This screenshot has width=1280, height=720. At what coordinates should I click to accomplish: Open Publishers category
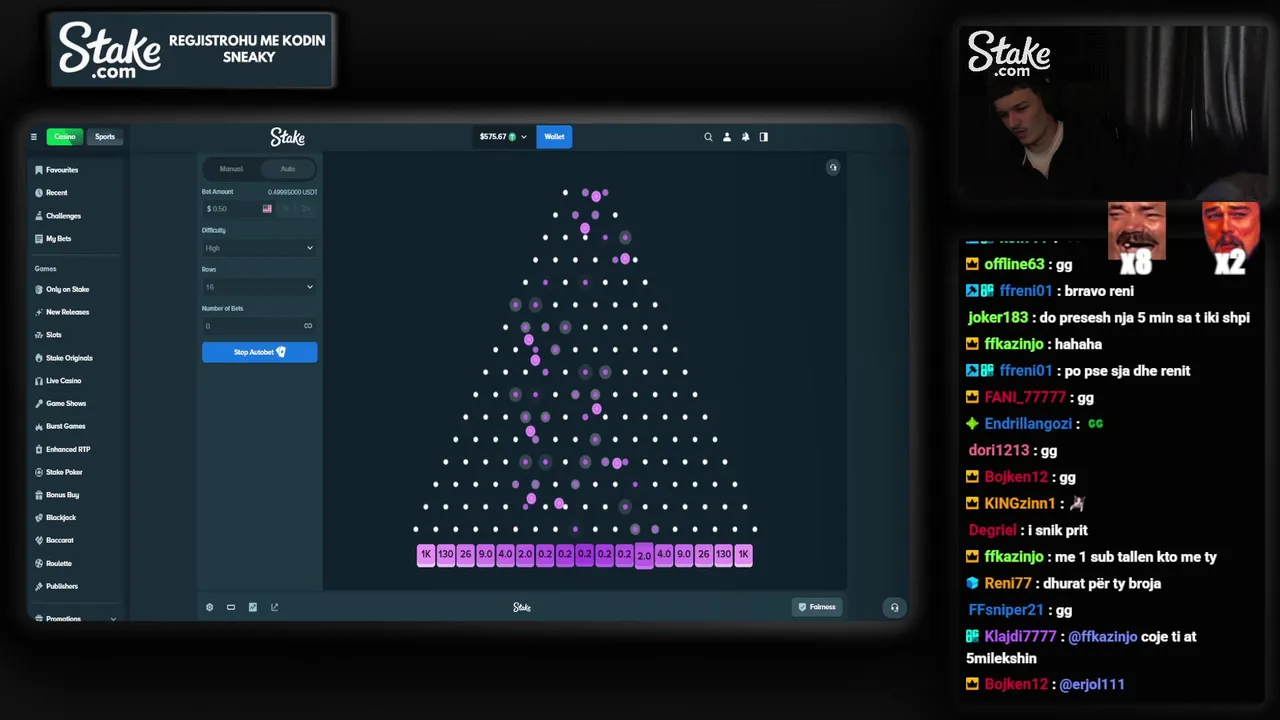[62, 586]
